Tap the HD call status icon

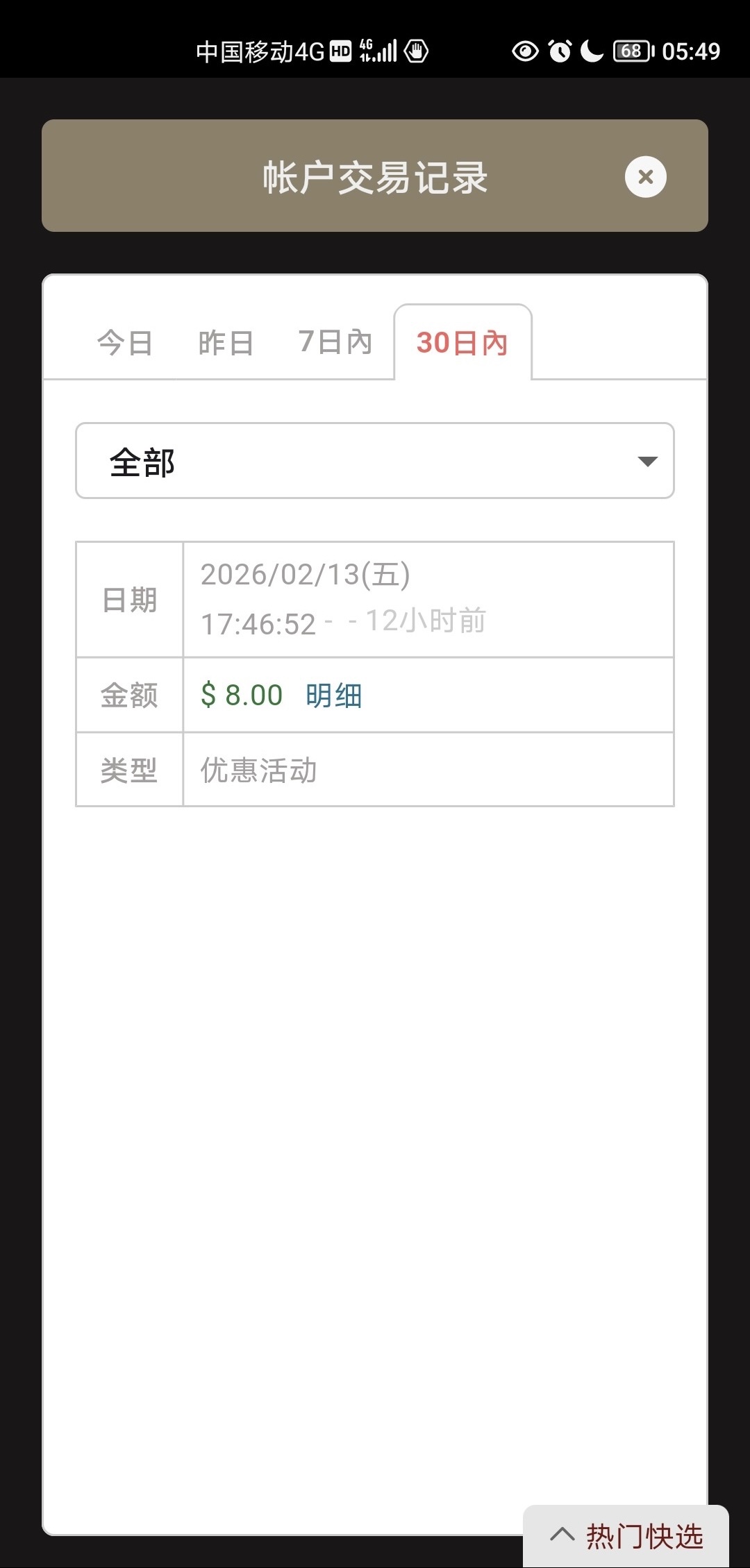click(x=340, y=51)
